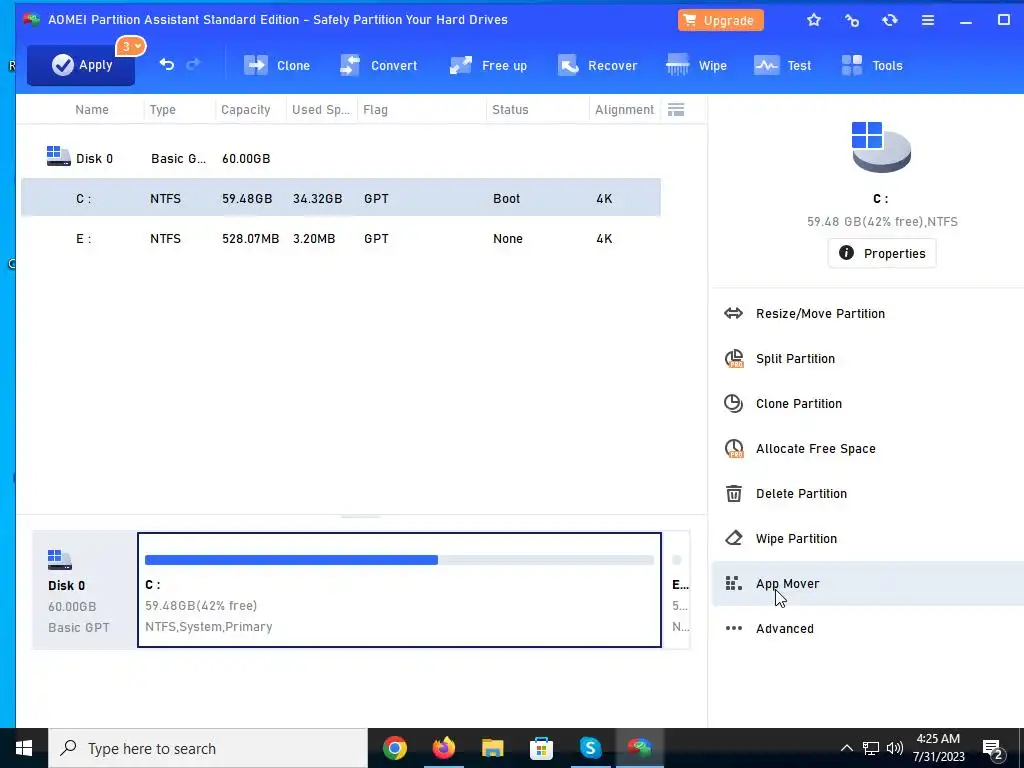Open Google Chrome from taskbar
Viewport: 1024px width, 768px height.
(x=394, y=748)
